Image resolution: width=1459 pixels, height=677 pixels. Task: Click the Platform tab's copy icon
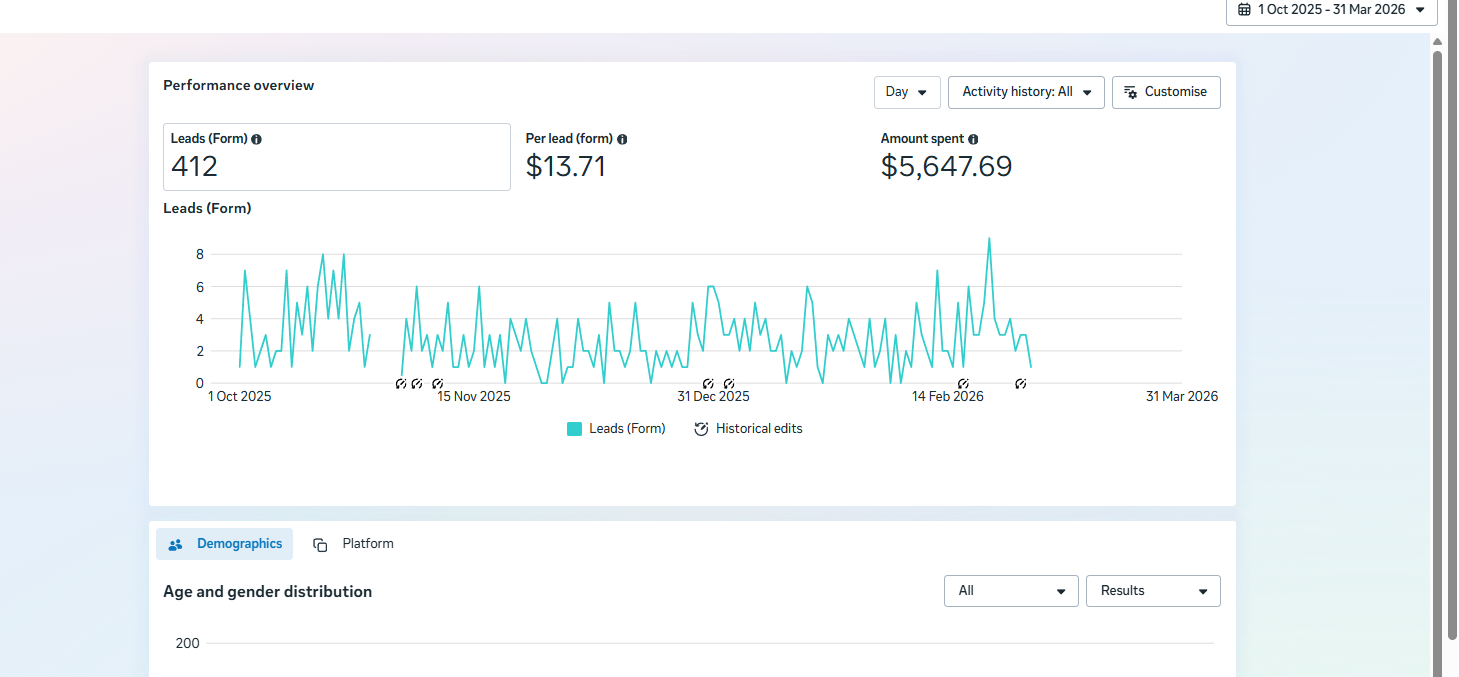(x=320, y=545)
